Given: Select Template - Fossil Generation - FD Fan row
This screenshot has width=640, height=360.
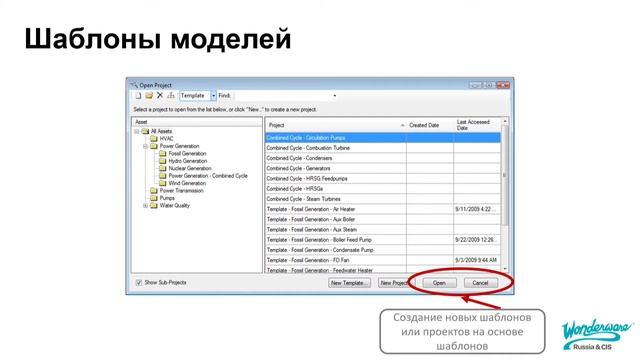Looking at the screenshot, I should click(383, 260).
